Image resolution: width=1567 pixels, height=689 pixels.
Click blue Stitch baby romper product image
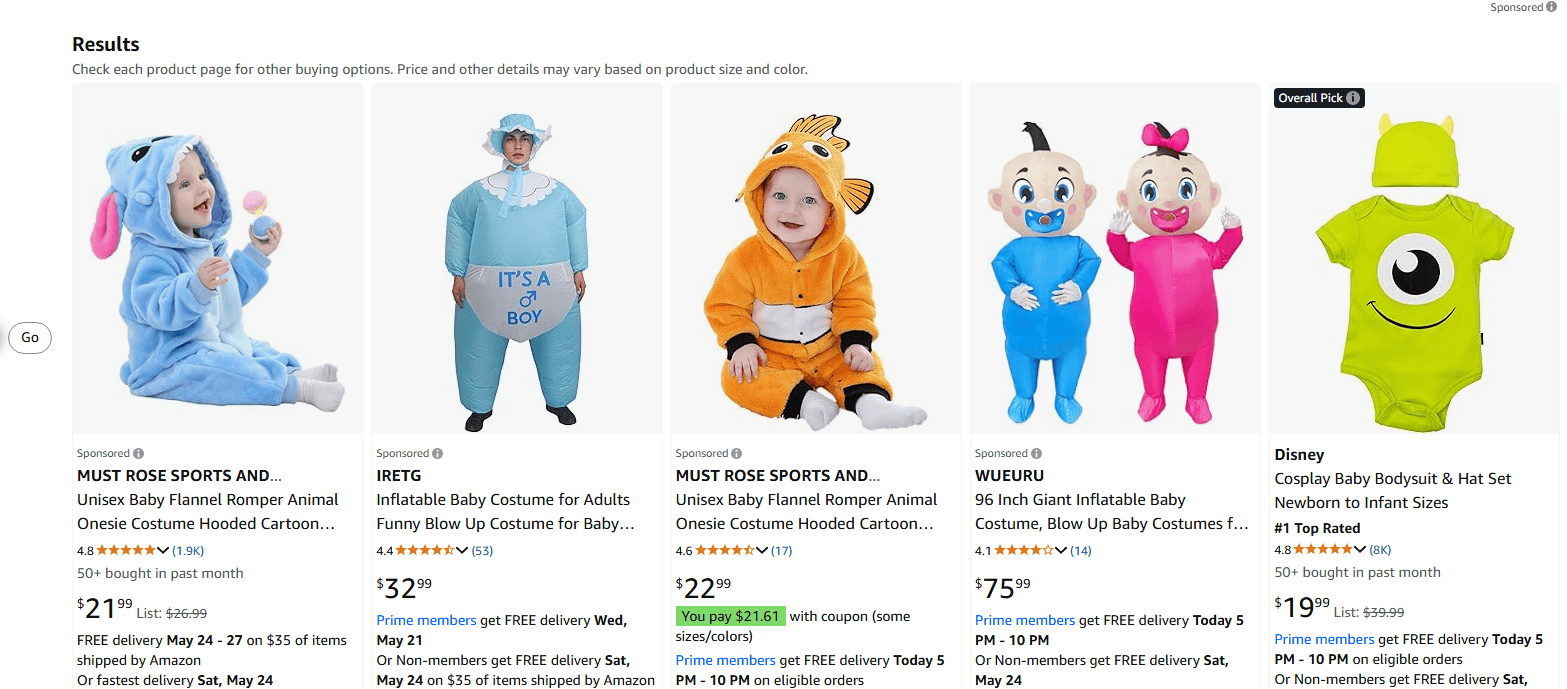217,260
